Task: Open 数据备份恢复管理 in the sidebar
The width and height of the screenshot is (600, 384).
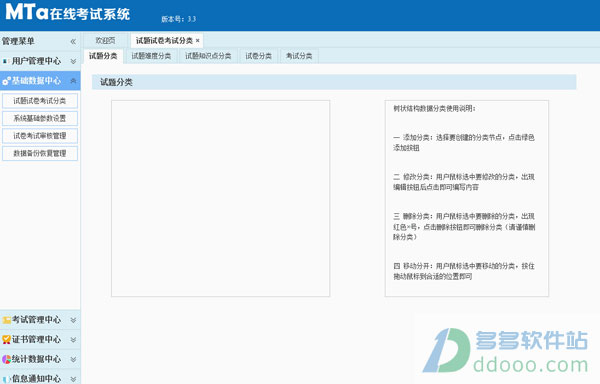Action: coord(40,153)
